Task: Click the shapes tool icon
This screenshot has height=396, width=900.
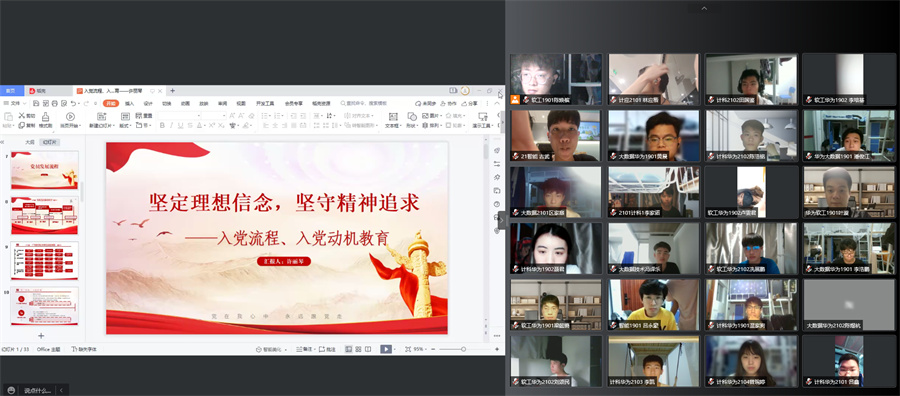Action: (412, 117)
